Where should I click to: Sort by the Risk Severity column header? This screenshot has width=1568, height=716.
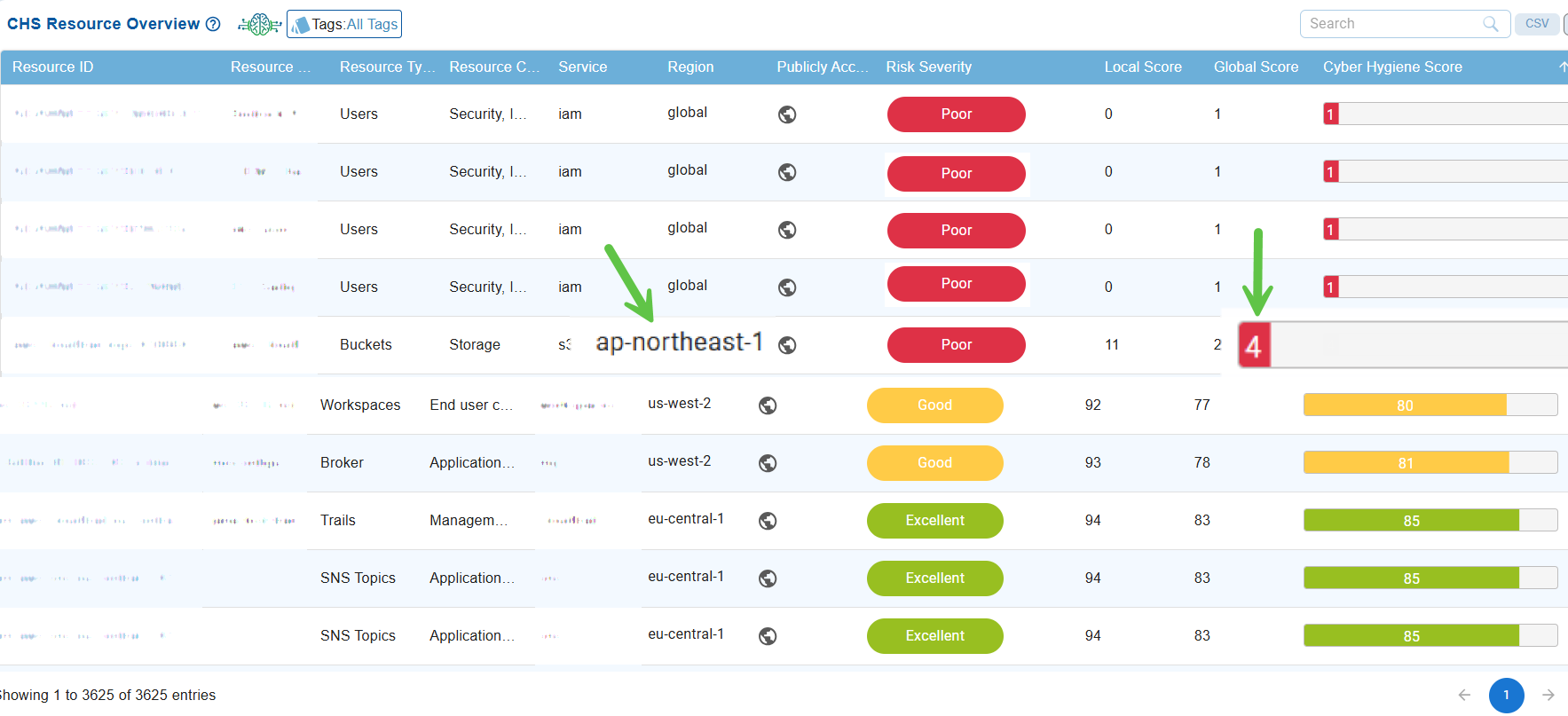pos(928,67)
